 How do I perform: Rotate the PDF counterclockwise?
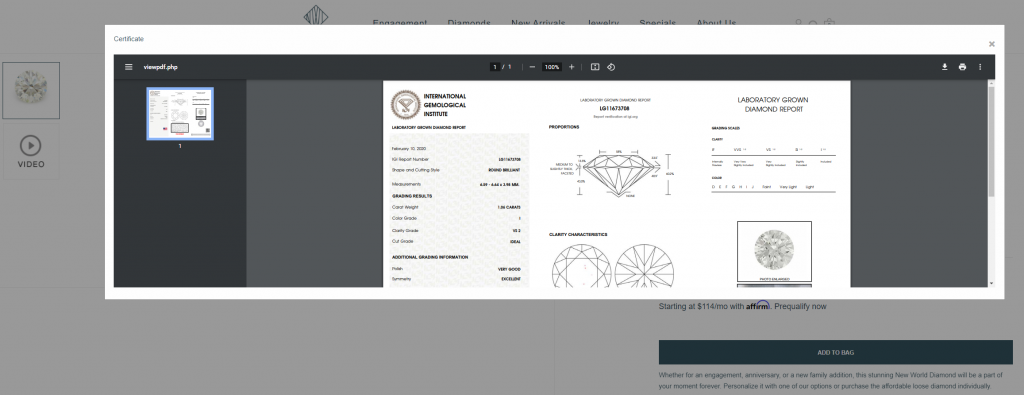coord(611,67)
